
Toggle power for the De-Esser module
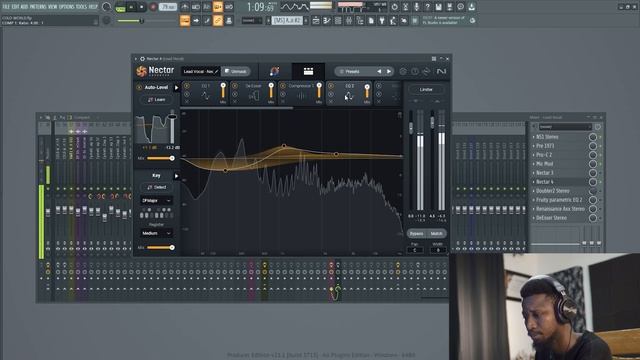(x=235, y=86)
